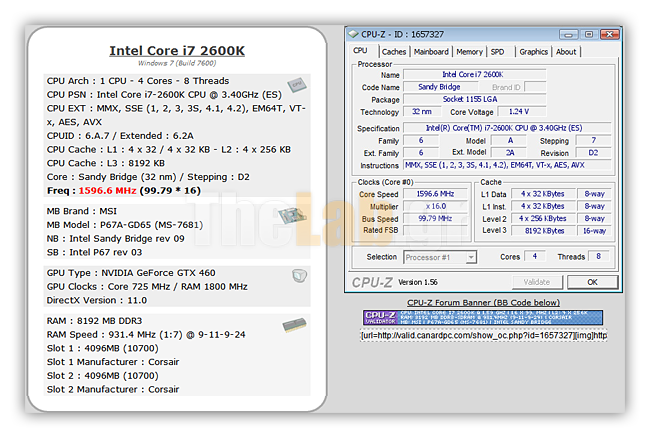Viewport: 650px width, 438px height.
Task: Click the Technology field 32 nm
Action: tap(422, 112)
